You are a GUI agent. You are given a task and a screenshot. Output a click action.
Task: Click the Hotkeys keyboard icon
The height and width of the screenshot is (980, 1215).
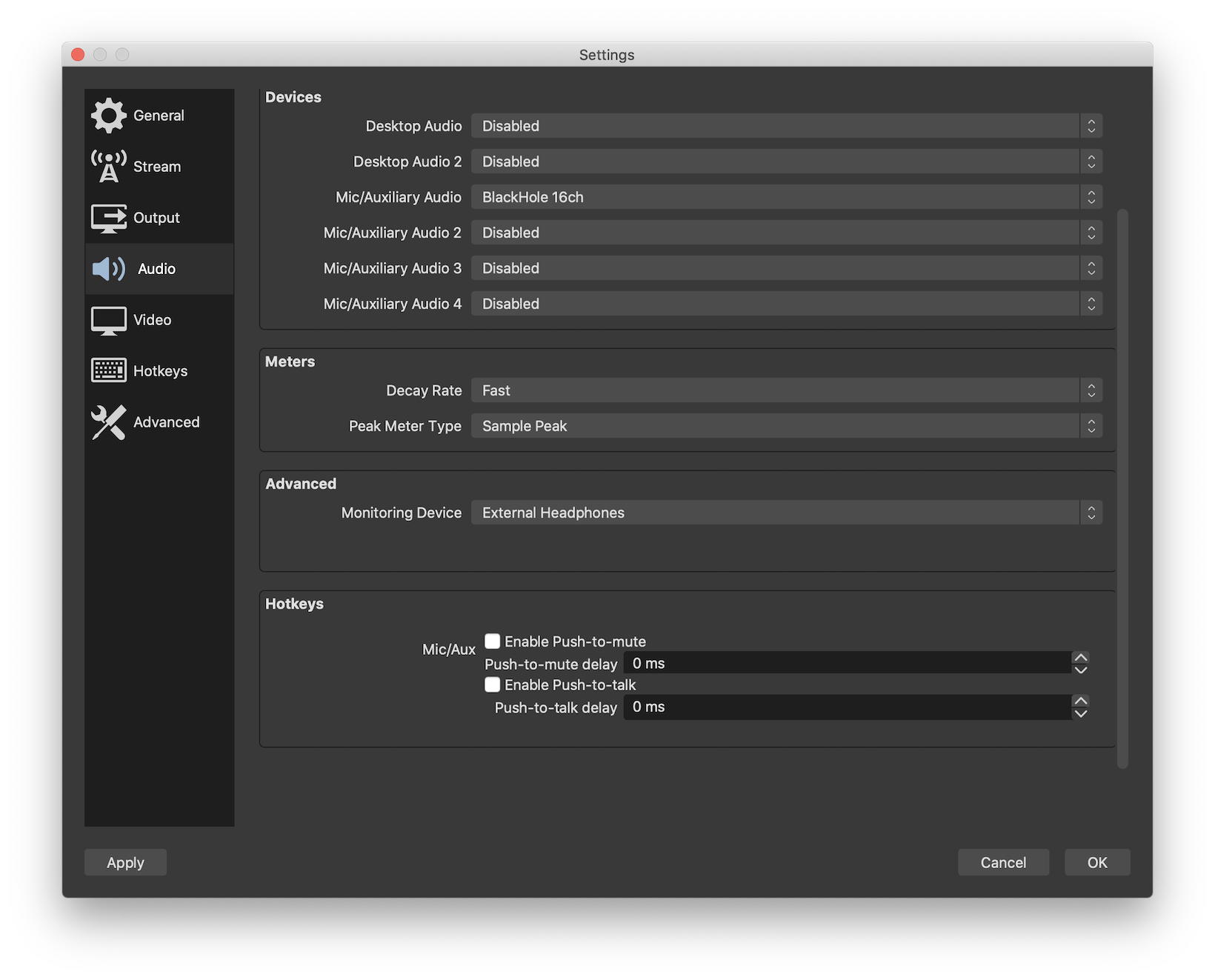109,370
